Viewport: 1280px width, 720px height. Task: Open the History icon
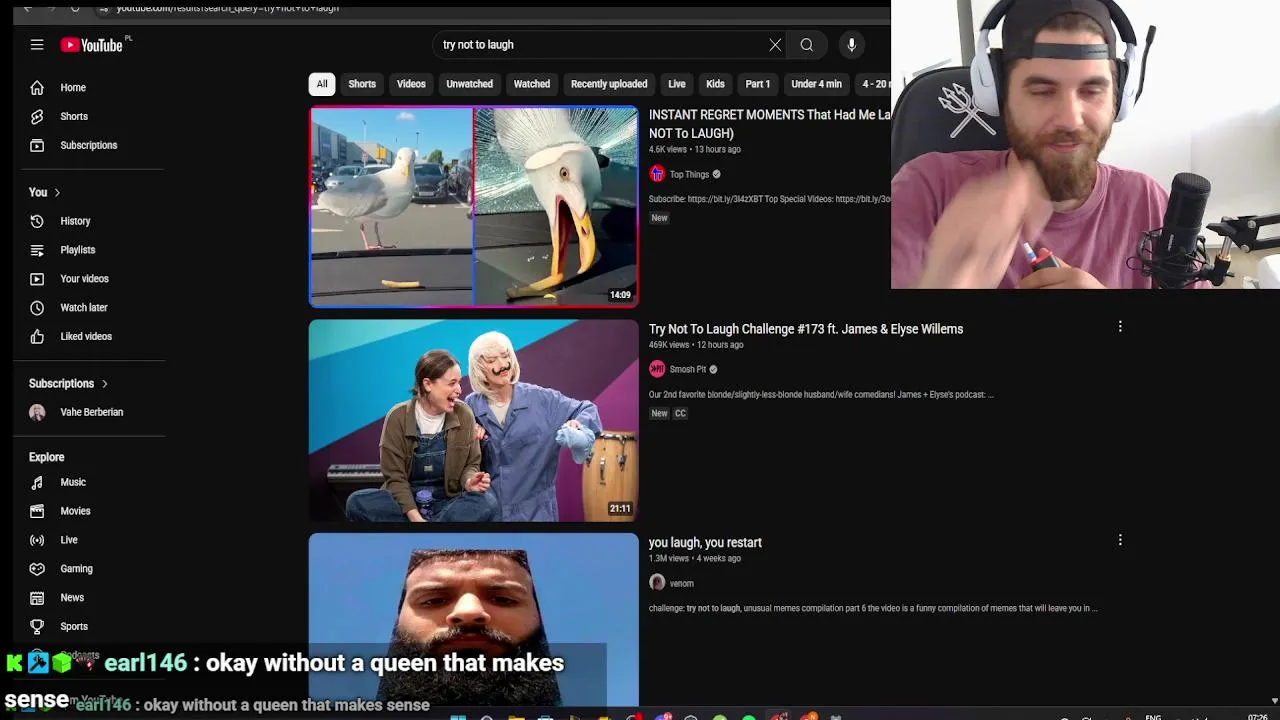pos(37,222)
